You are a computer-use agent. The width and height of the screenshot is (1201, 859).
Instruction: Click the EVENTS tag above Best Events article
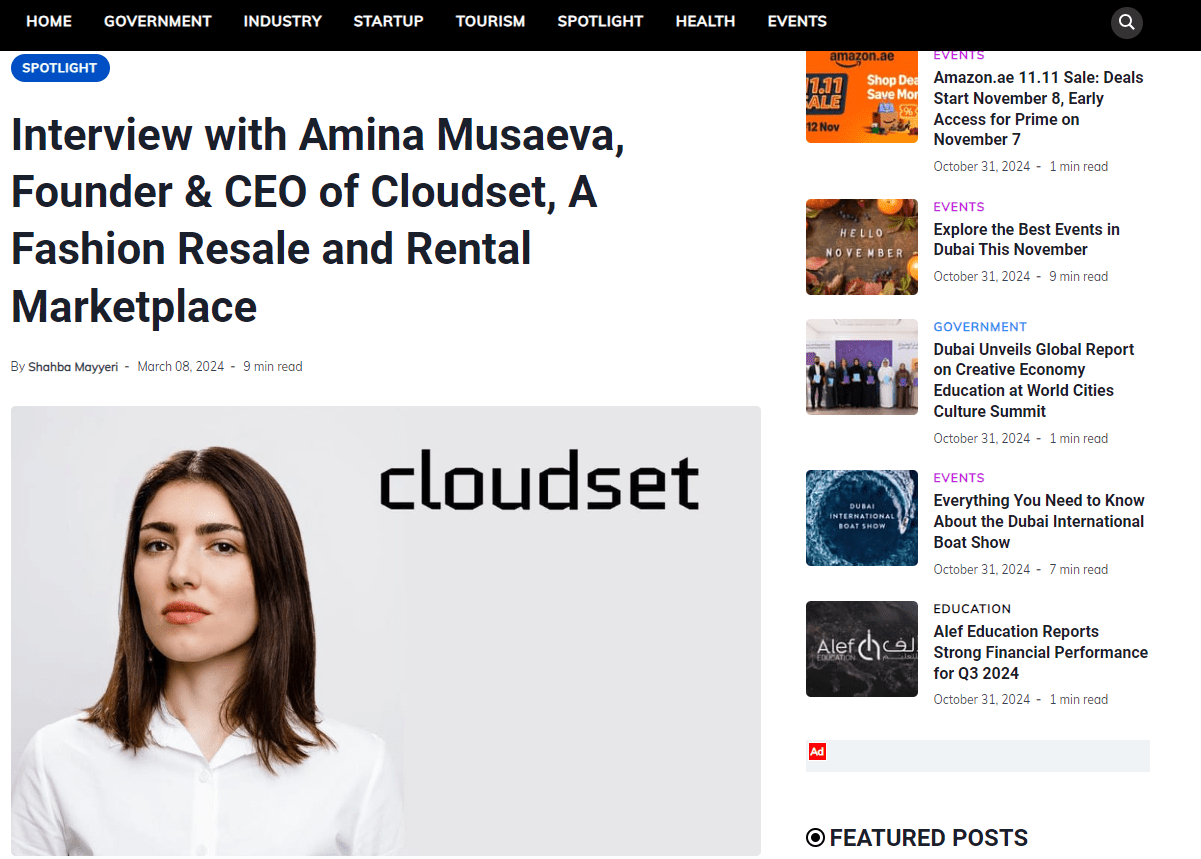coord(959,207)
